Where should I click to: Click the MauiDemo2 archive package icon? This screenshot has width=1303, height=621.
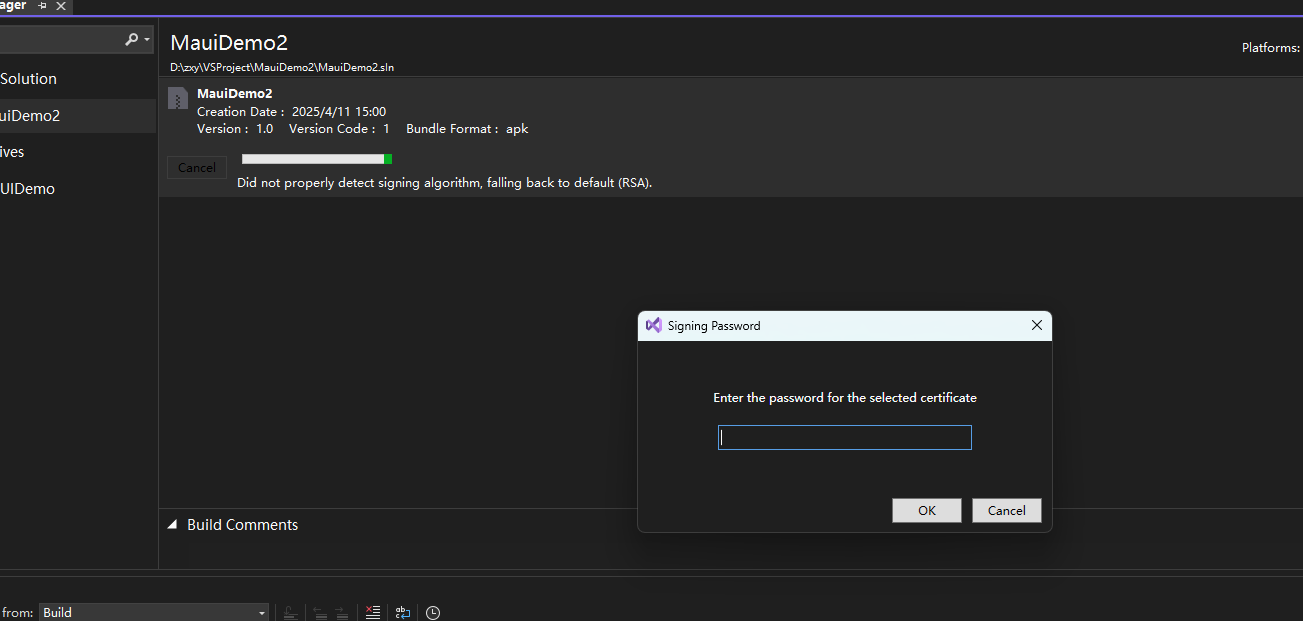click(177, 98)
